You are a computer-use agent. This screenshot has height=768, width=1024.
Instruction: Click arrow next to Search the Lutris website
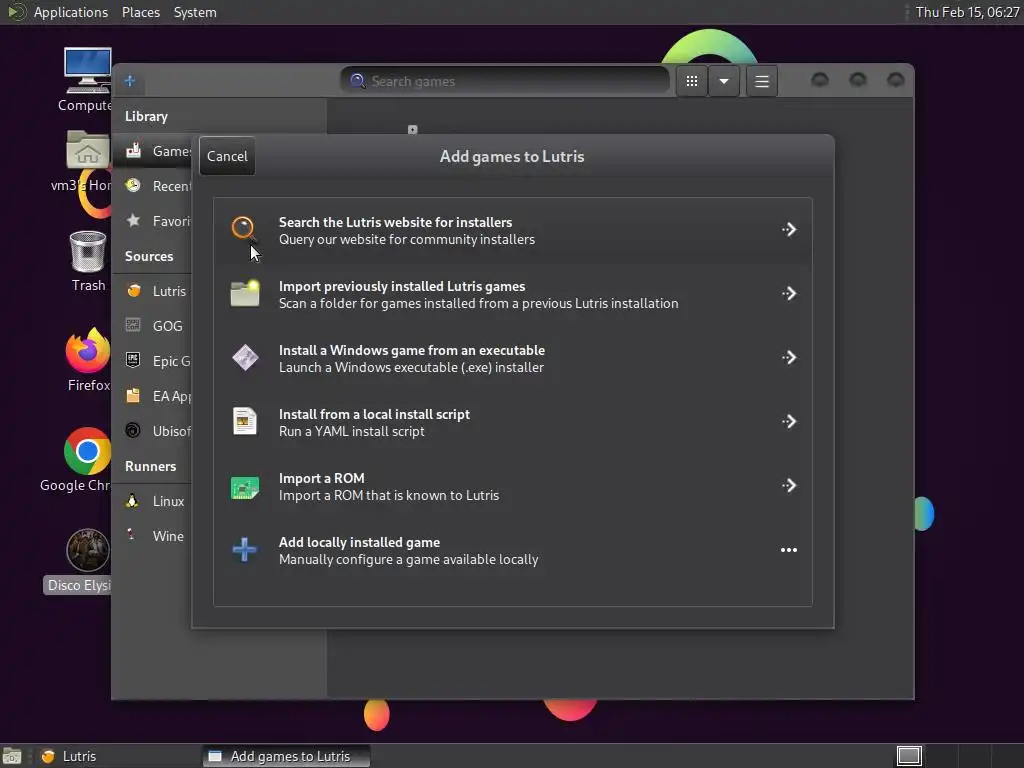(x=789, y=229)
